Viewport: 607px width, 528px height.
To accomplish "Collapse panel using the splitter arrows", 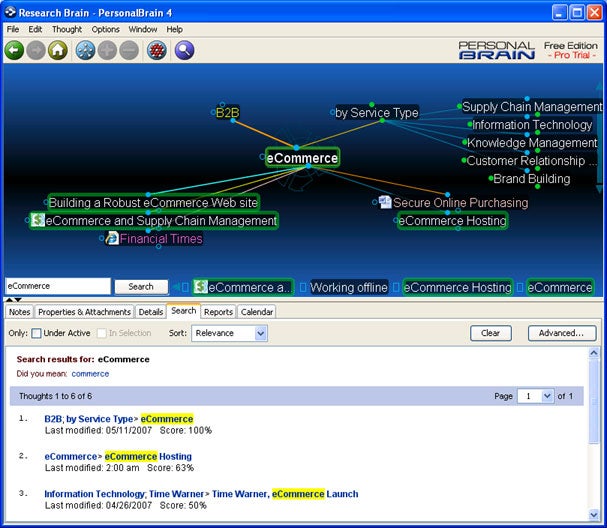I will pos(14,300).
